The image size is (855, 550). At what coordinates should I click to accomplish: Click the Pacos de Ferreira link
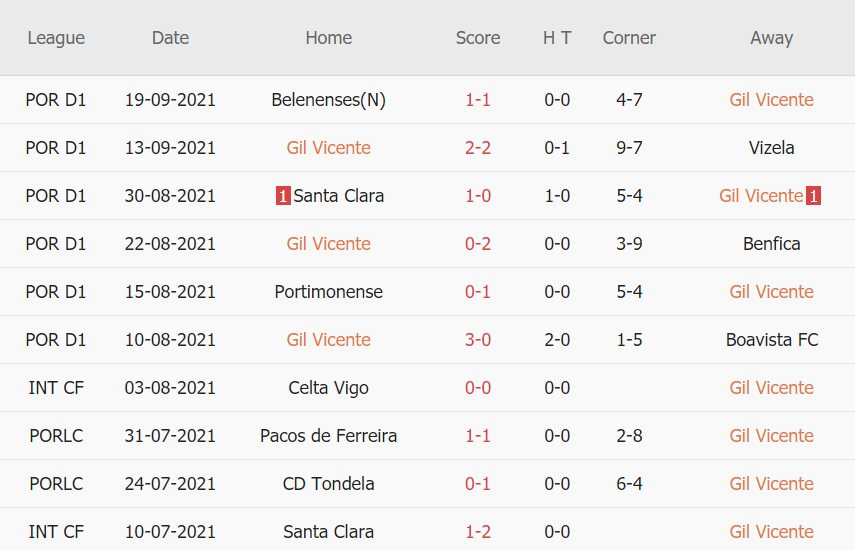tap(328, 436)
